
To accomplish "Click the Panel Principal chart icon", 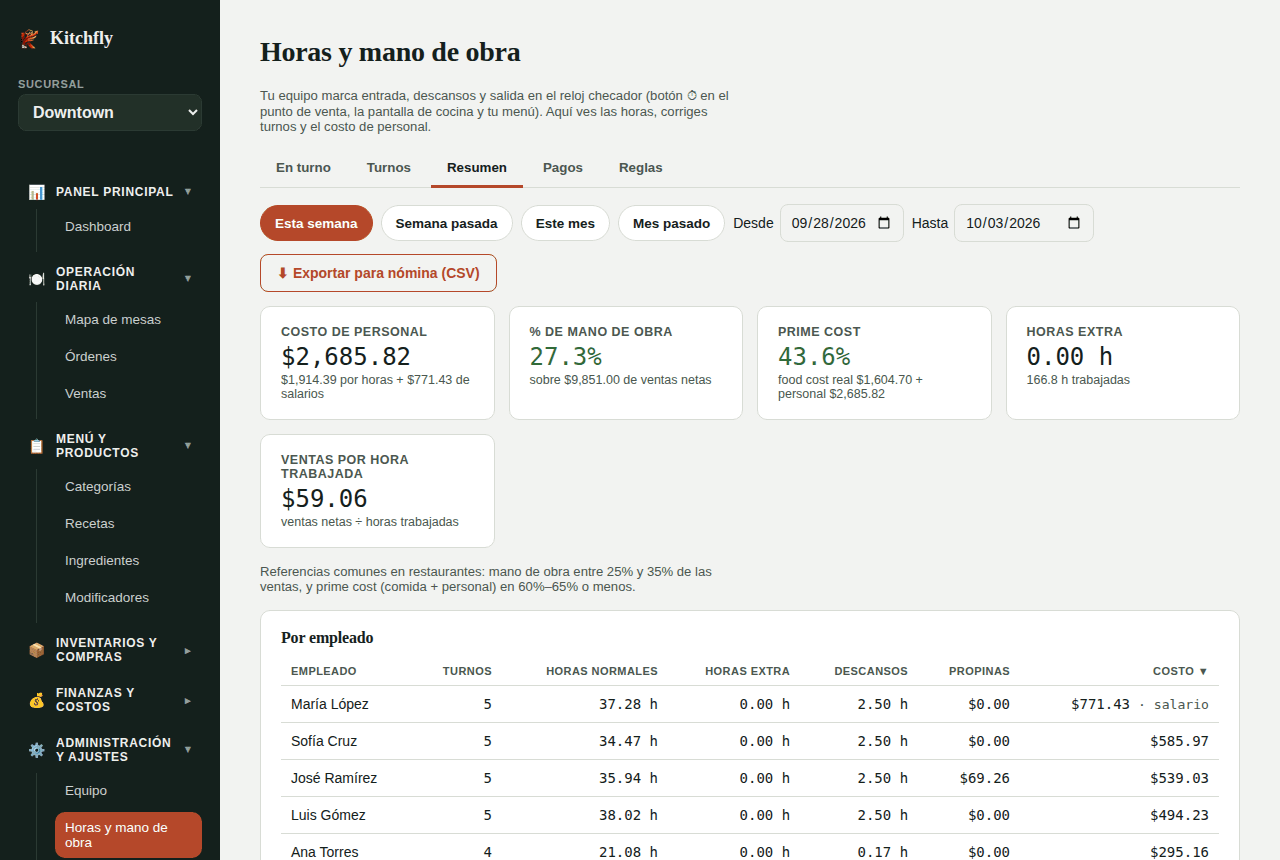I will coord(36,192).
